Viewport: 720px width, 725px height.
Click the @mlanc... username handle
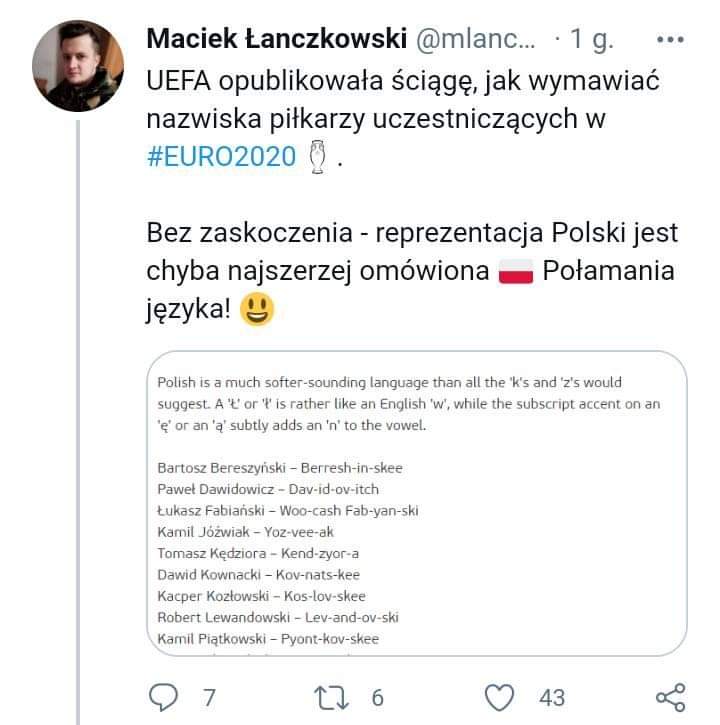click(475, 40)
